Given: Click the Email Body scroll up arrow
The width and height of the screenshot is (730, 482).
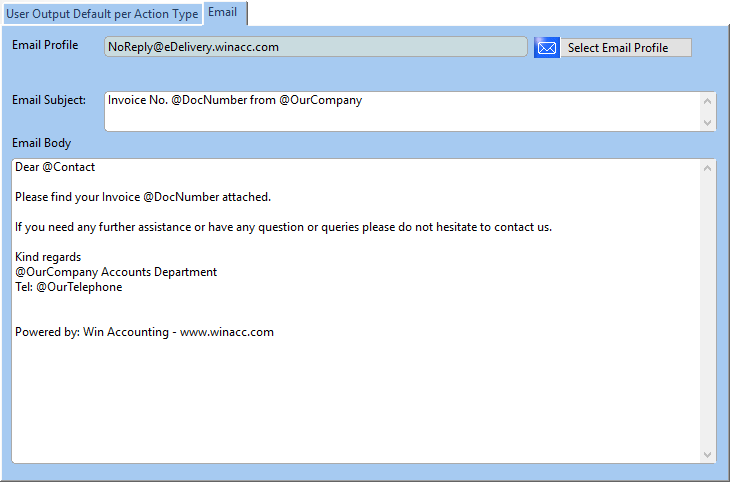Looking at the screenshot, I should pyautogui.click(x=708, y=168).
